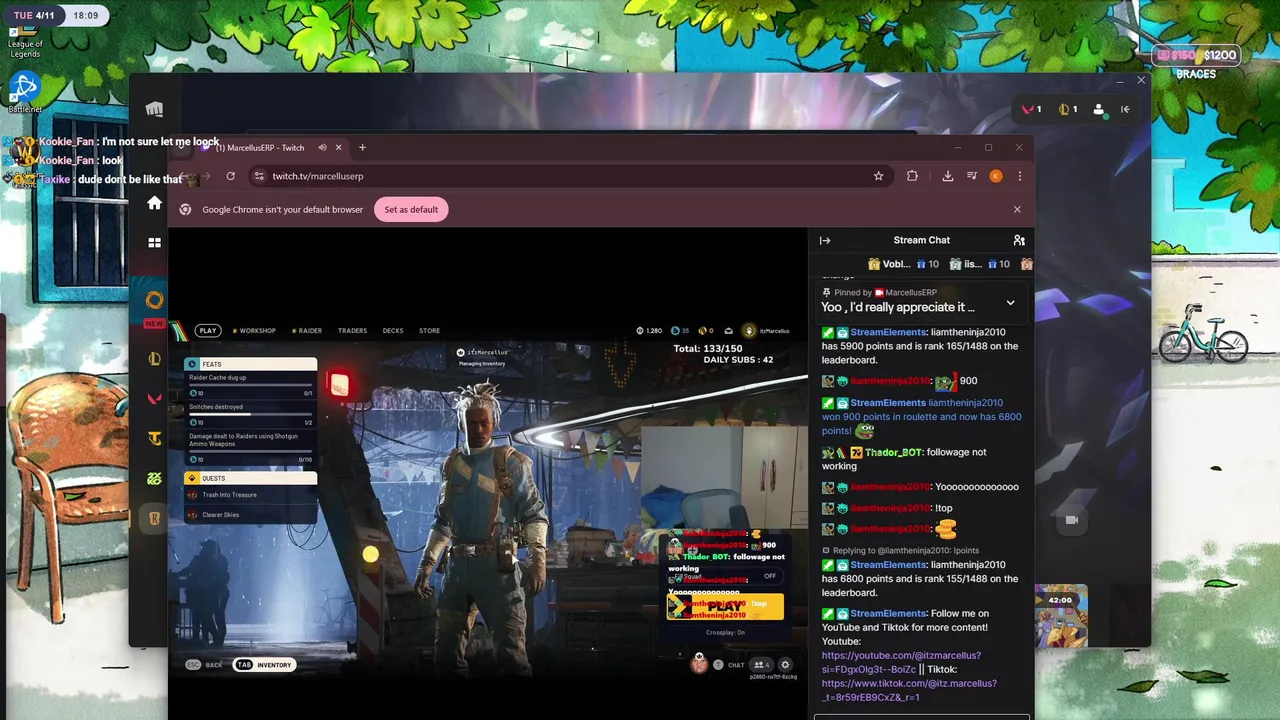Open the Riot client grid library icon
The width and height of the screenshot is (1280, 720).
[154, 243]
